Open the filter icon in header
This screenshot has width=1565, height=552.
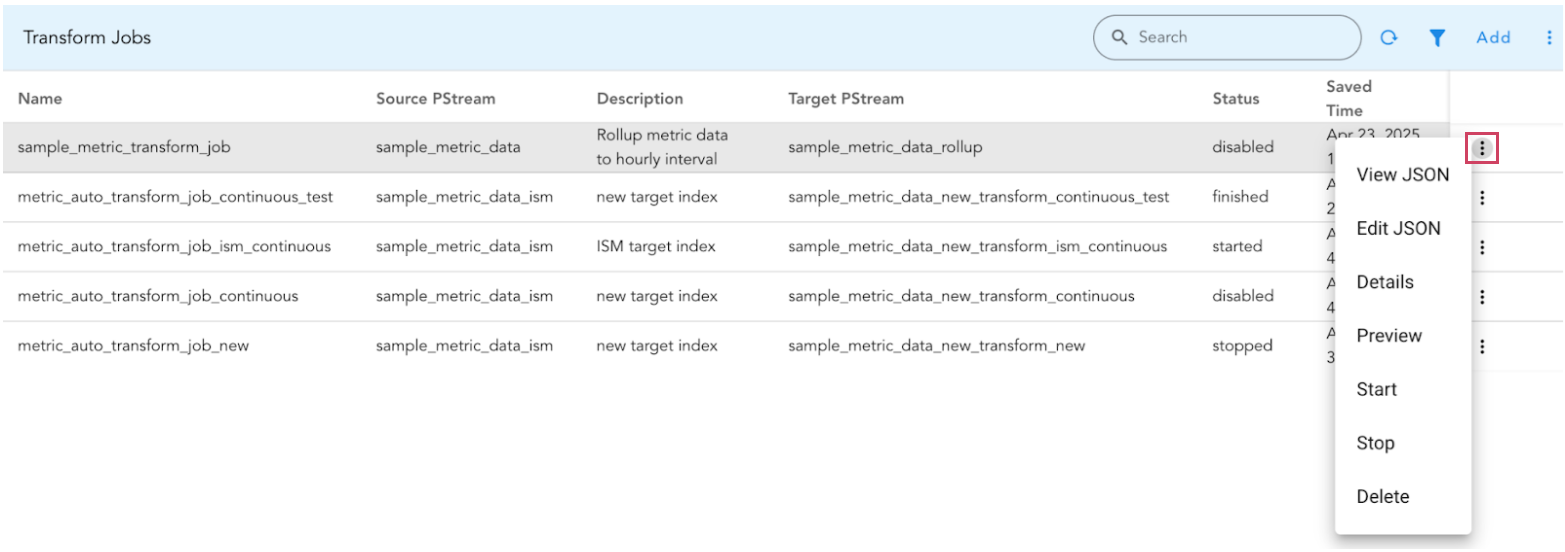pyautogui.click(x=1437, y=38)
